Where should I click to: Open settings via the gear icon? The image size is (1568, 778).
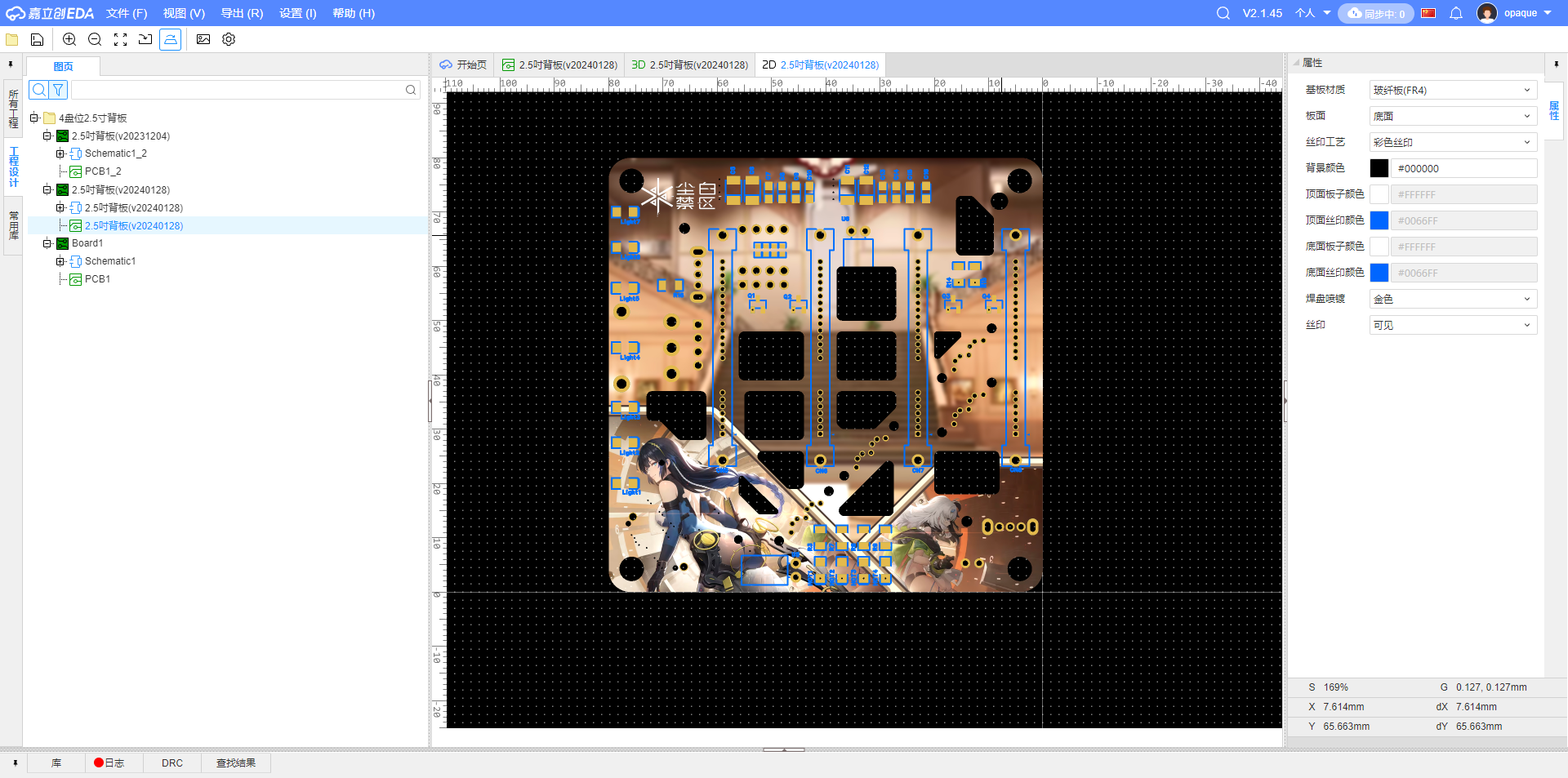228,39
